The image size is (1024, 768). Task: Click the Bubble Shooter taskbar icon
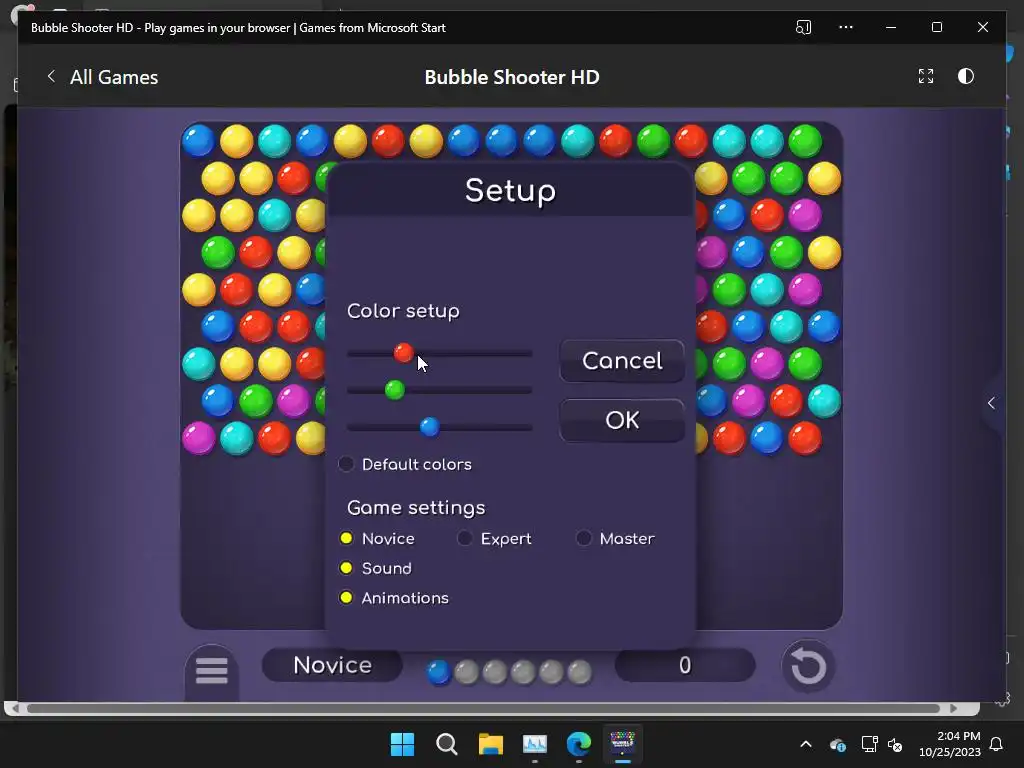click(622, 744)
